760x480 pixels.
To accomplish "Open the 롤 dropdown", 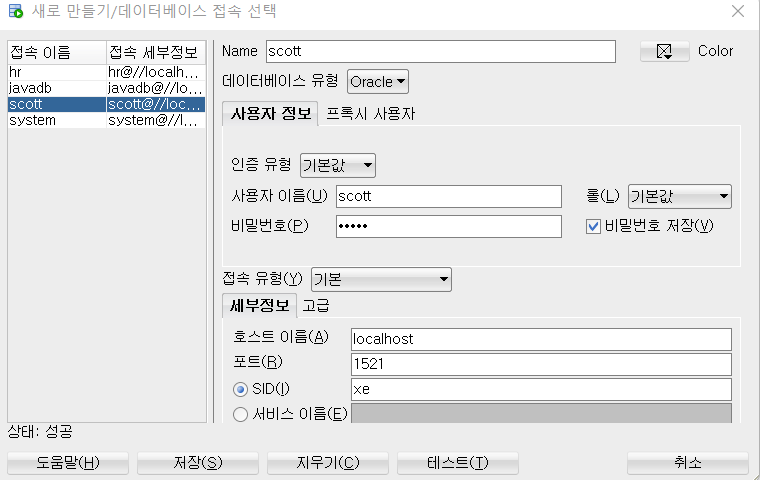I will pyautogui.click(x=680, y=196).
